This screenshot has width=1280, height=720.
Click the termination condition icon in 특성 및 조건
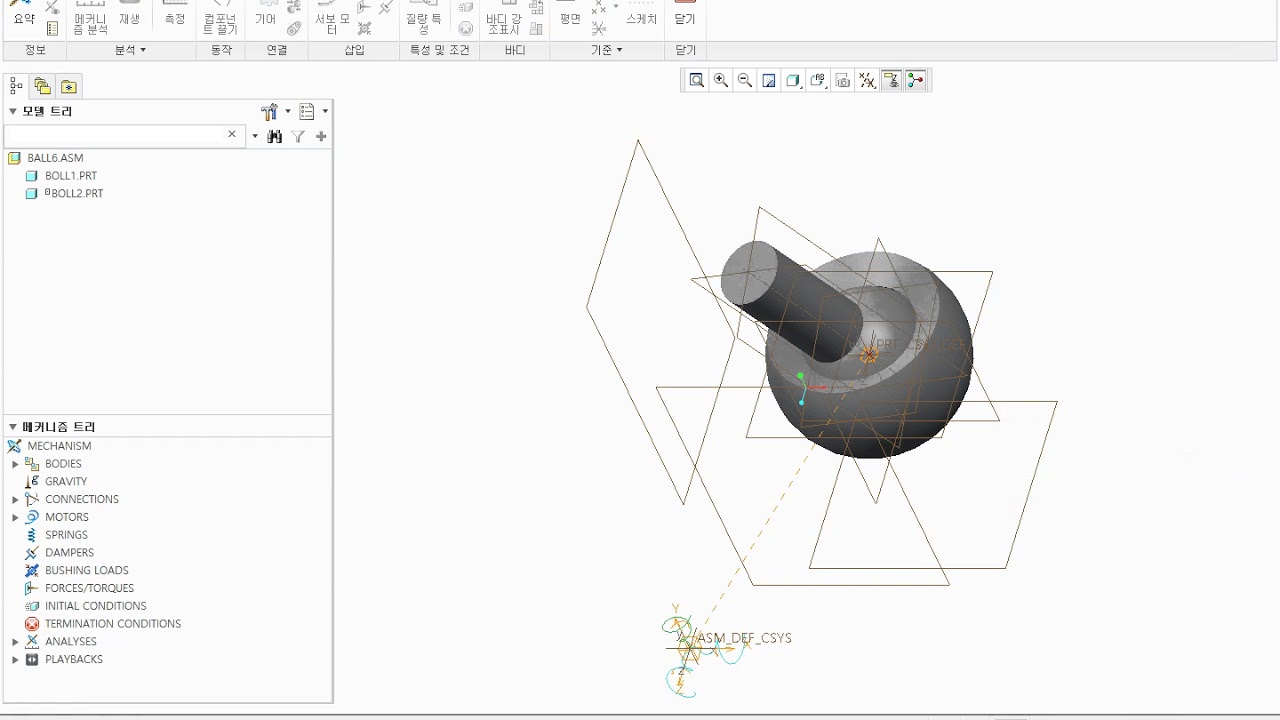(466, 29)
